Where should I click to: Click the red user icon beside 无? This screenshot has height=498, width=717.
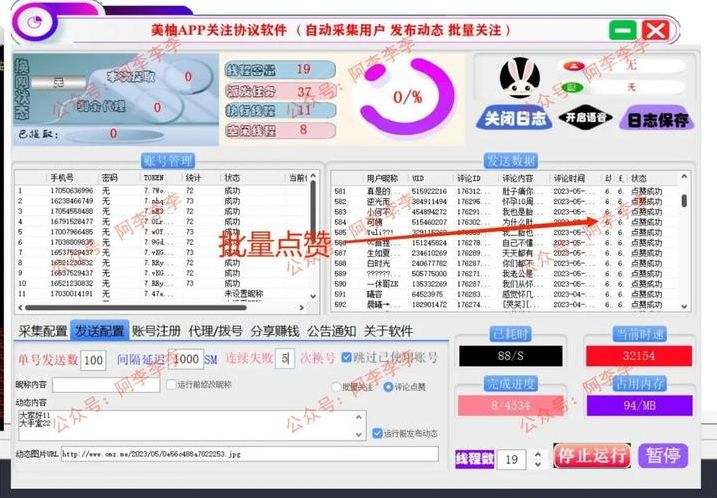[x=573, y=66]
